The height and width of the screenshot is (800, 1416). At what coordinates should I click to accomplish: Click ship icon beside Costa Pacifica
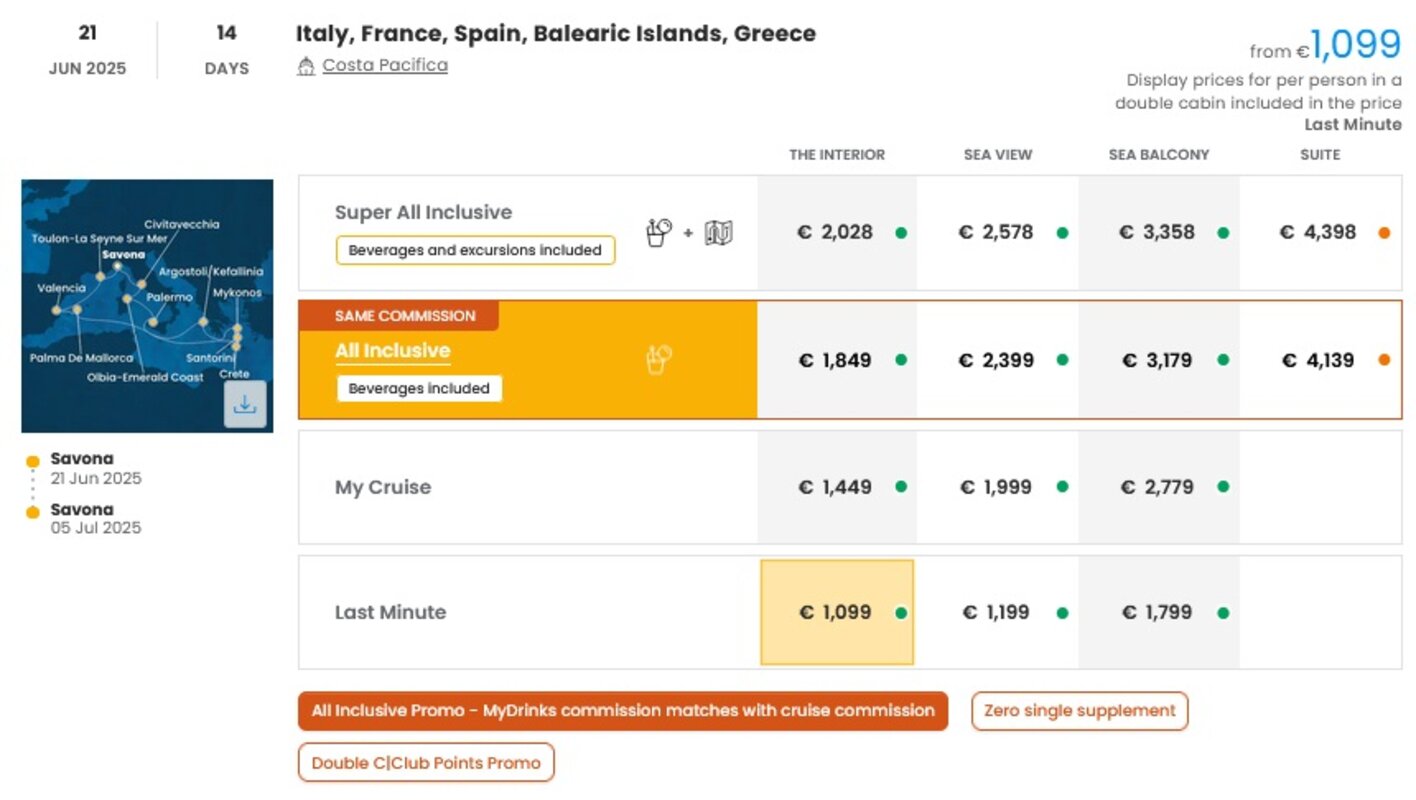(306, 66)
